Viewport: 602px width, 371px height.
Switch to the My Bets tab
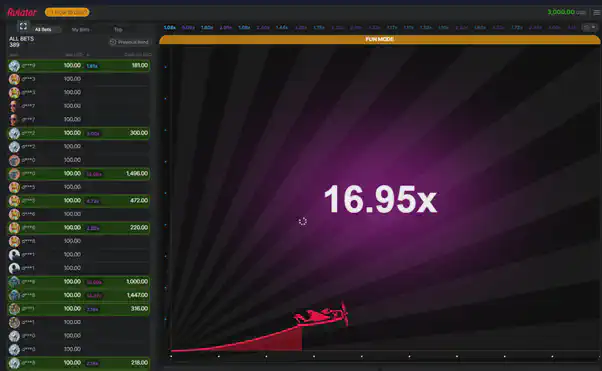point(81,30)
